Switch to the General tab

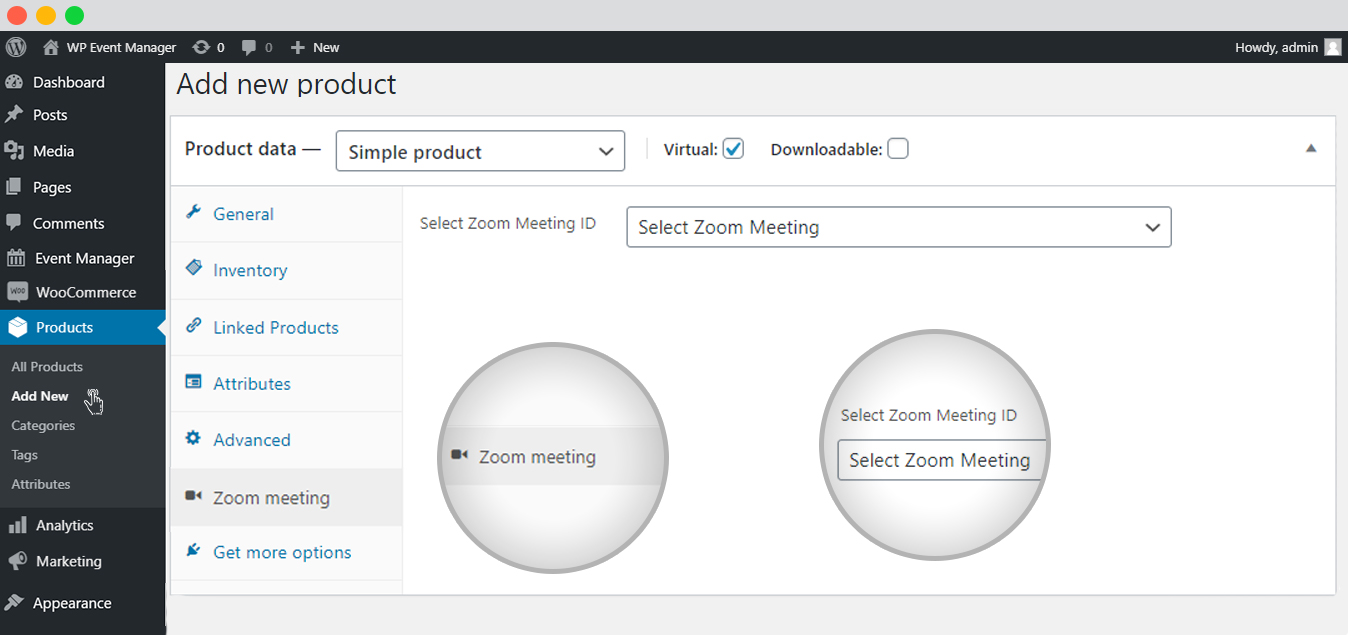coord(286,214)
